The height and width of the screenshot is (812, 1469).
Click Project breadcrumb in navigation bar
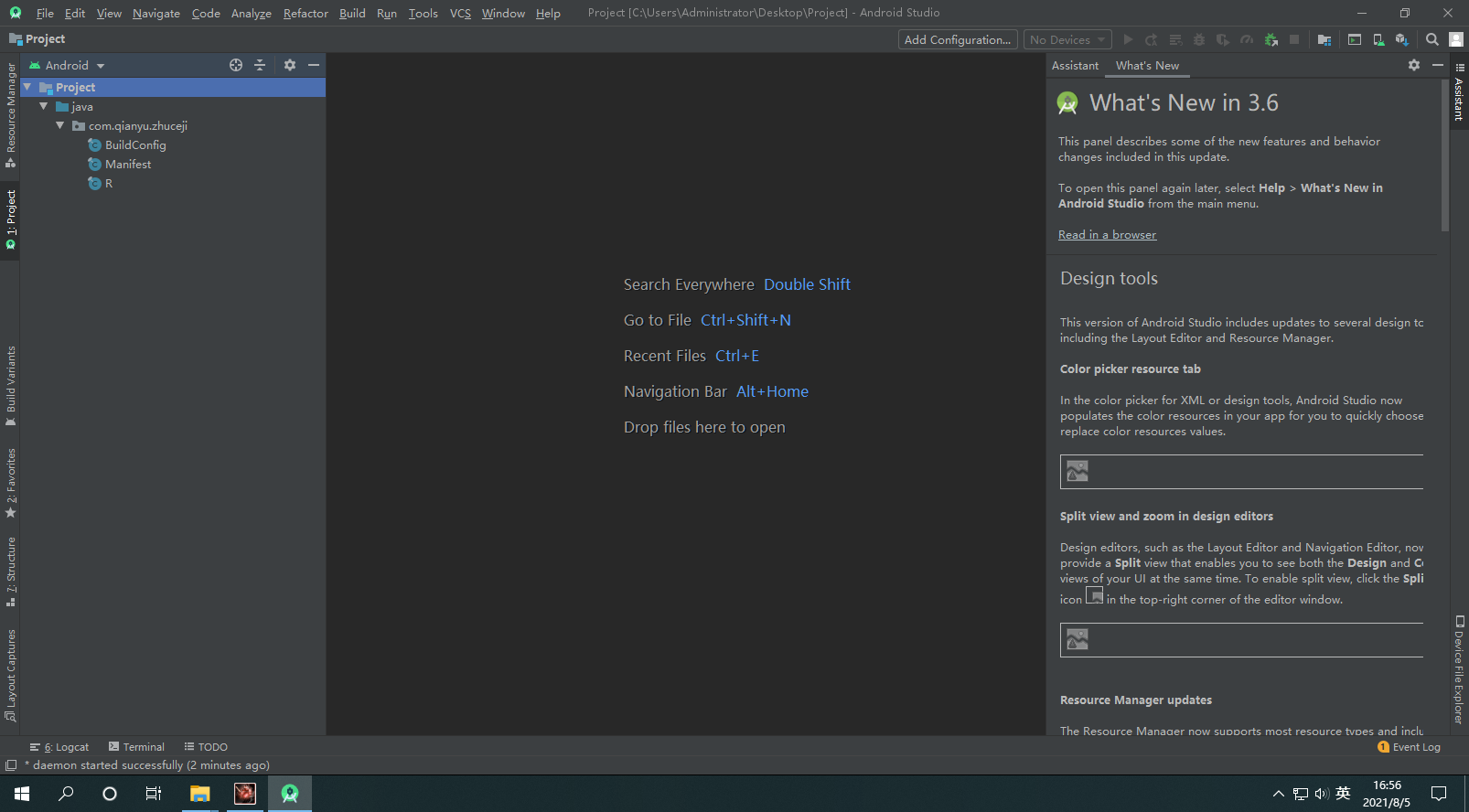coord(37,39)
